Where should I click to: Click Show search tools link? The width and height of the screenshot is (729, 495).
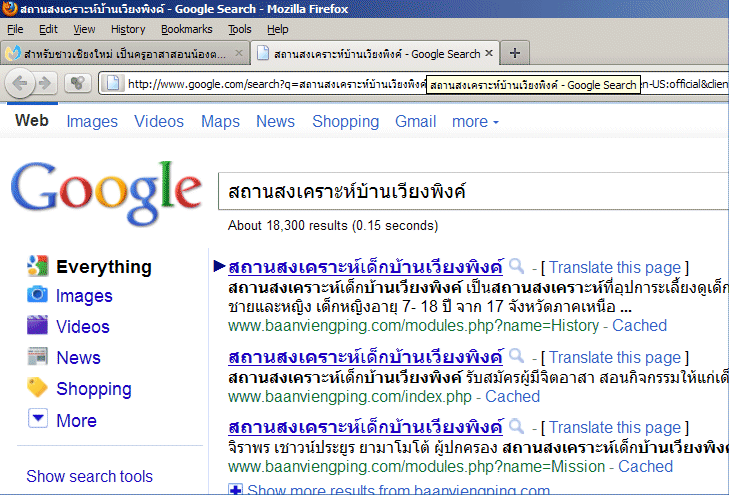click(89, 476)
